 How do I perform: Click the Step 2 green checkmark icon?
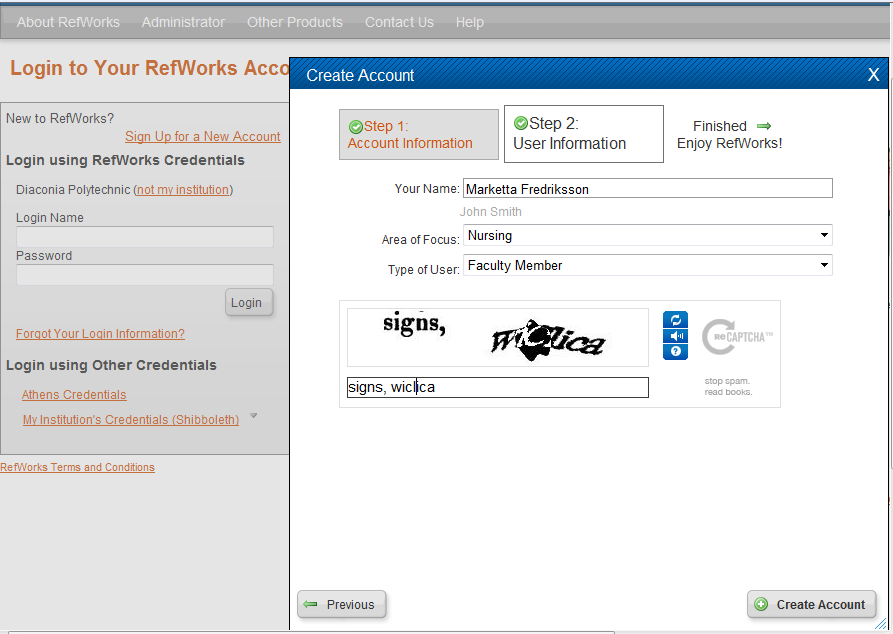click(x=521, y=123)
